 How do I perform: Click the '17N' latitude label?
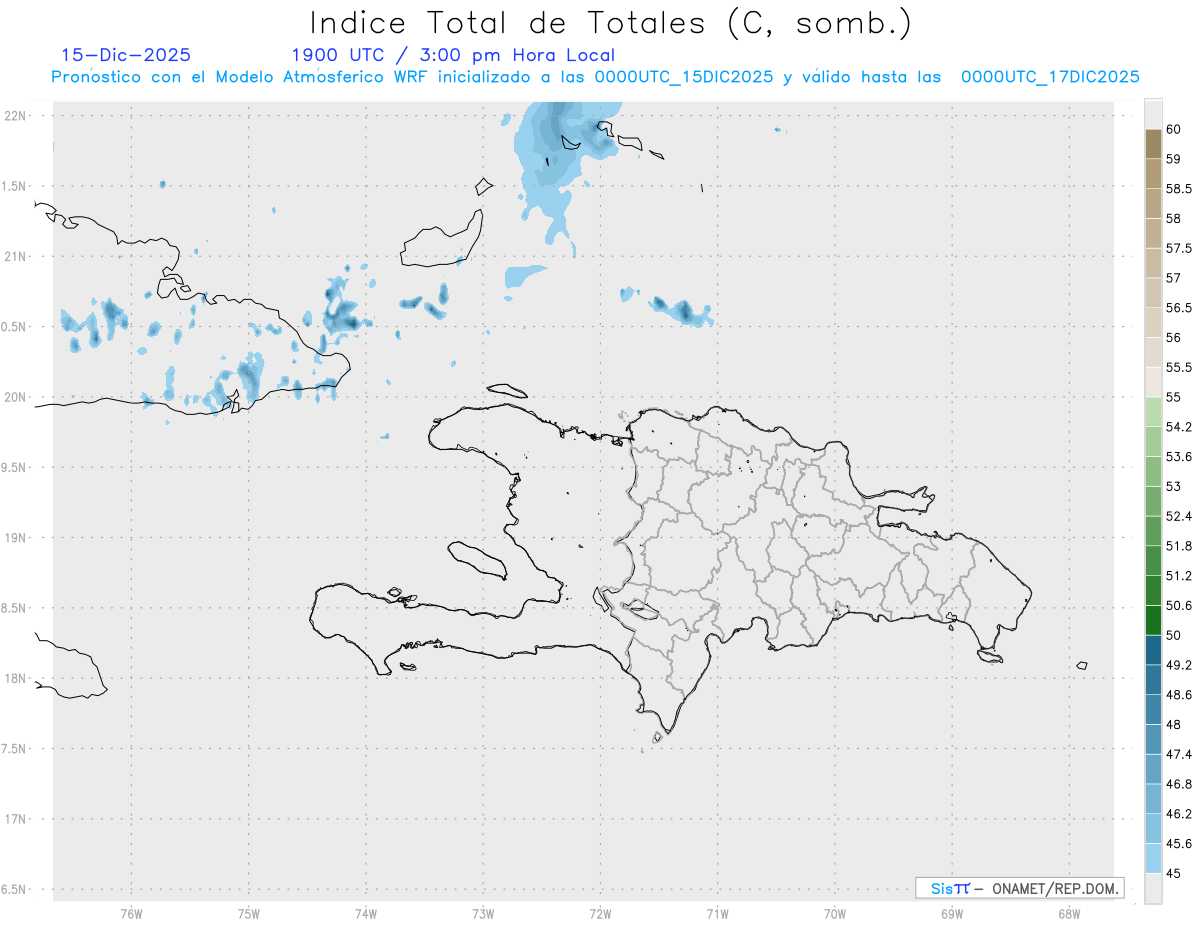point(15,819)
